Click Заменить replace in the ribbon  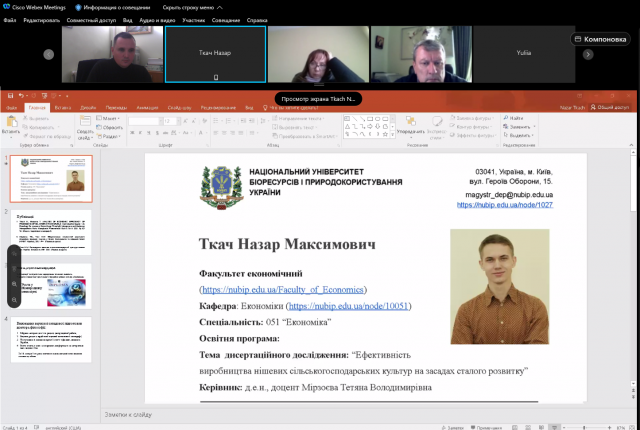click(x=519, y=127)
